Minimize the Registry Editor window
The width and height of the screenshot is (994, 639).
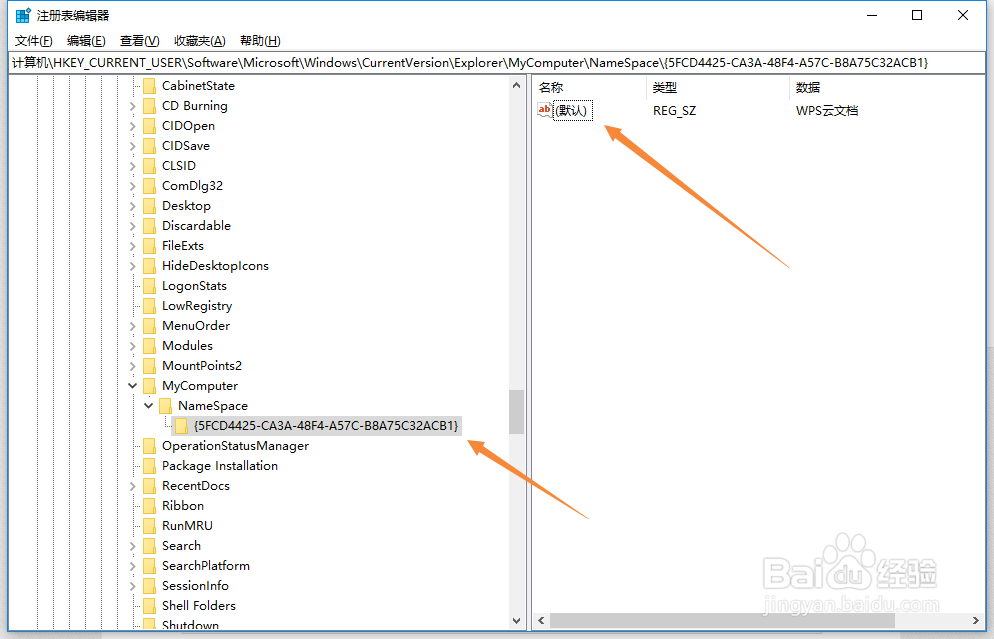pyautogui.click(x=872, y=15)
